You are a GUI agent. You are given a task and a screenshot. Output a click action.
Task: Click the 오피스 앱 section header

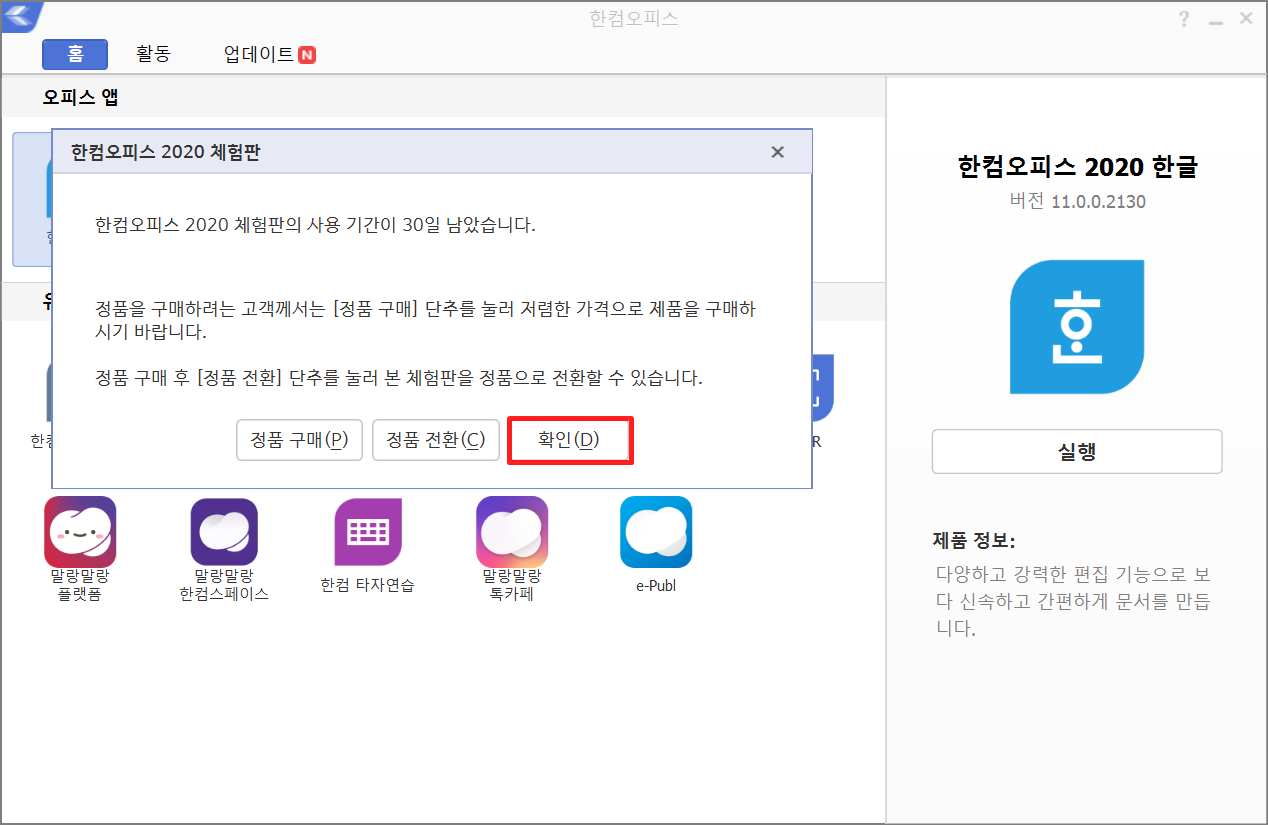[x=81, y=97]
